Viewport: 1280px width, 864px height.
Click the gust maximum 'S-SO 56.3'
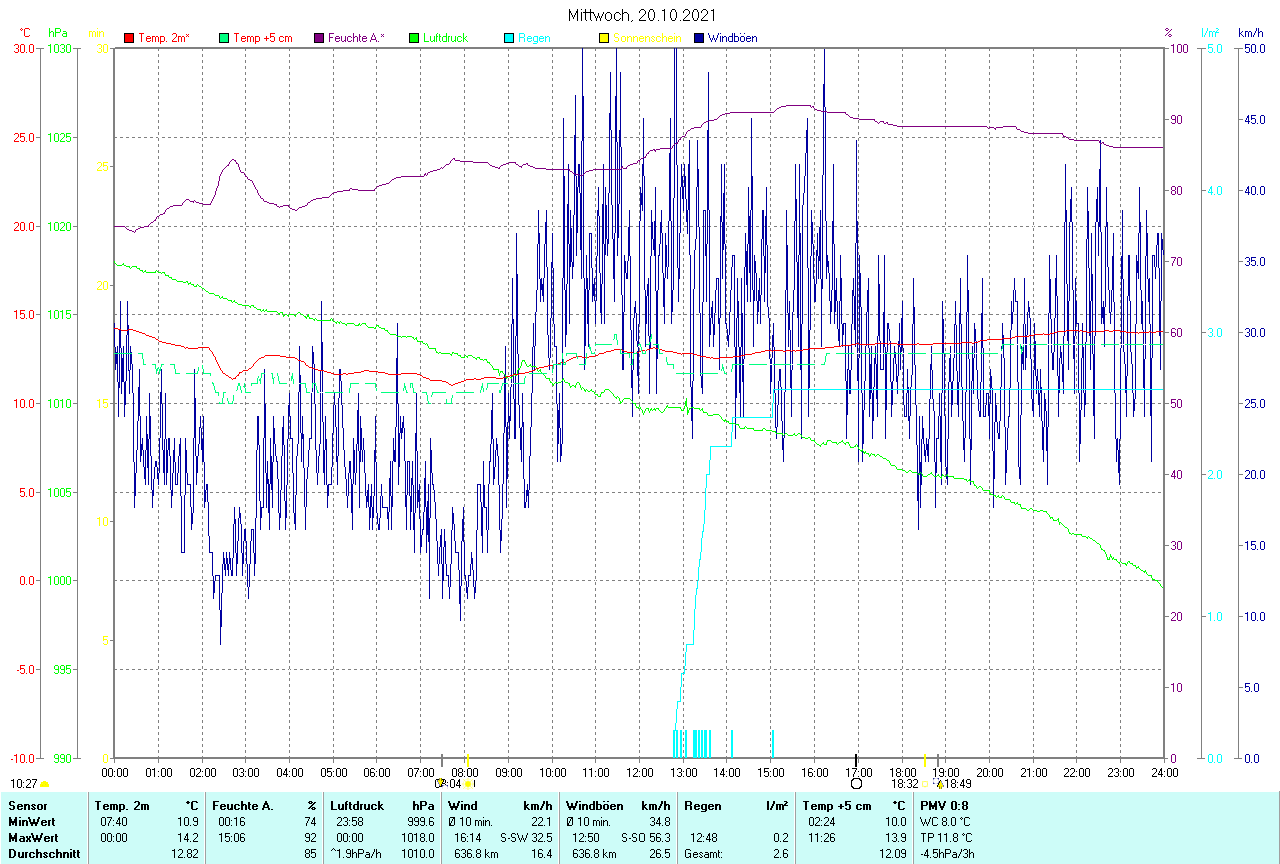(644, 837)
